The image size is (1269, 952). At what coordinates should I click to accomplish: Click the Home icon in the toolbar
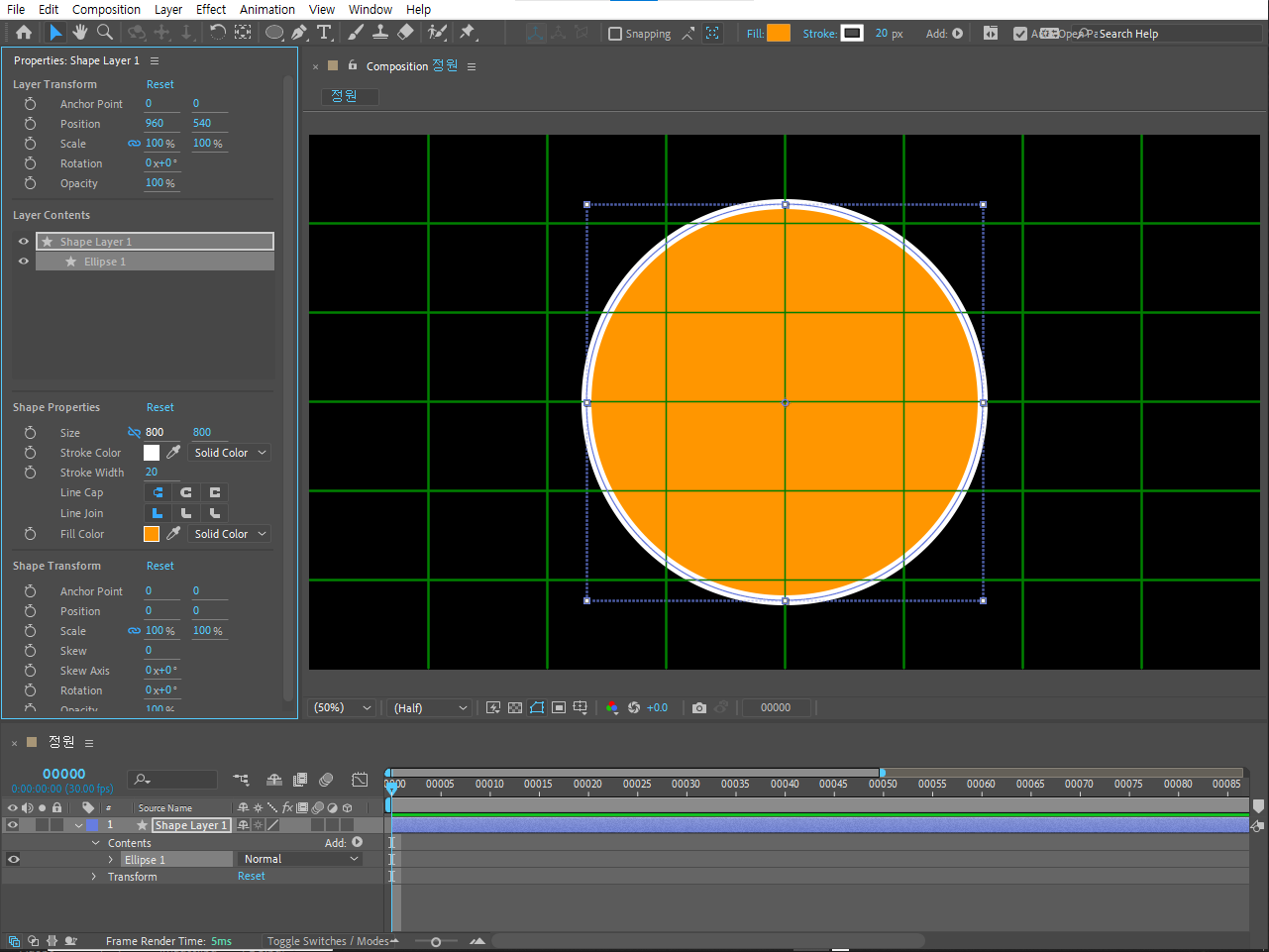(x=24, y=33)
